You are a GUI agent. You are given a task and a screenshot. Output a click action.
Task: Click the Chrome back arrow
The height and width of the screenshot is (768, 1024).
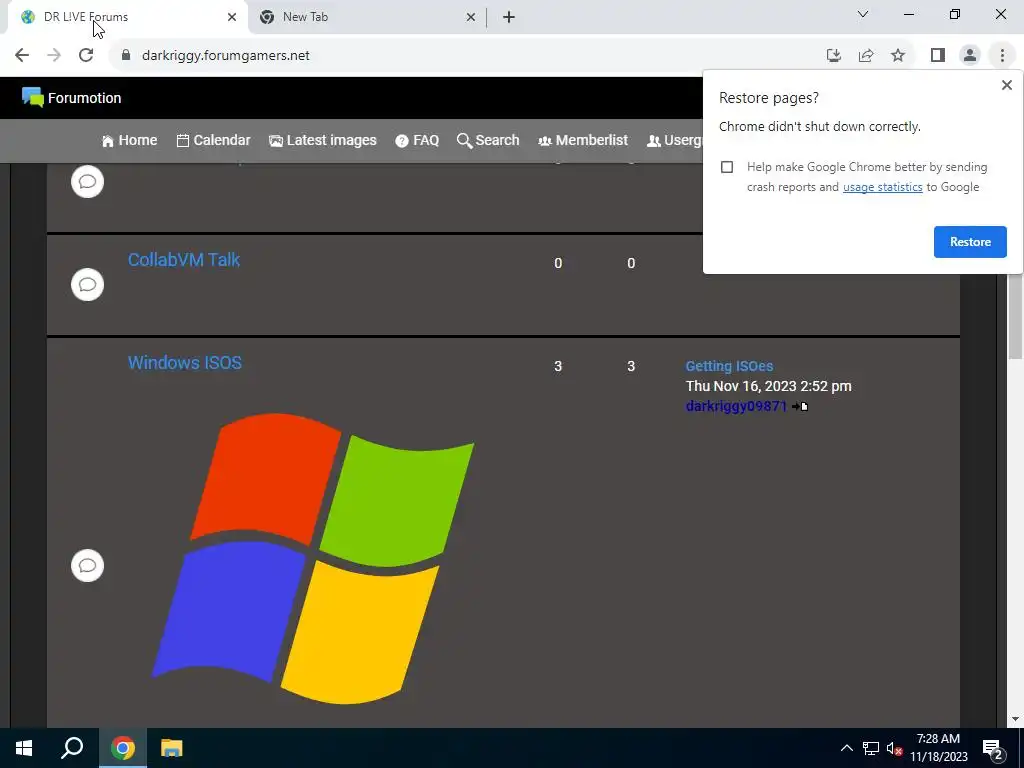click(x=22, y=56)
